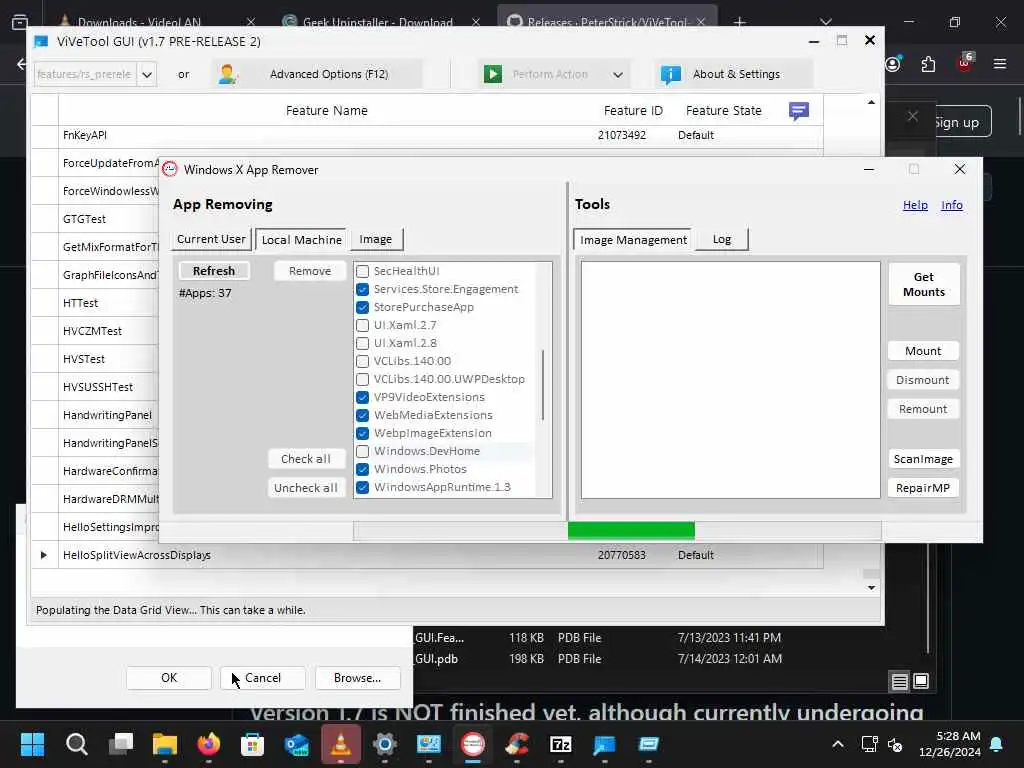Switch to Windows X App Remover taskbar icon
Screen dimensions: 1024x768
pyautogui.click(x=473, y=744)
